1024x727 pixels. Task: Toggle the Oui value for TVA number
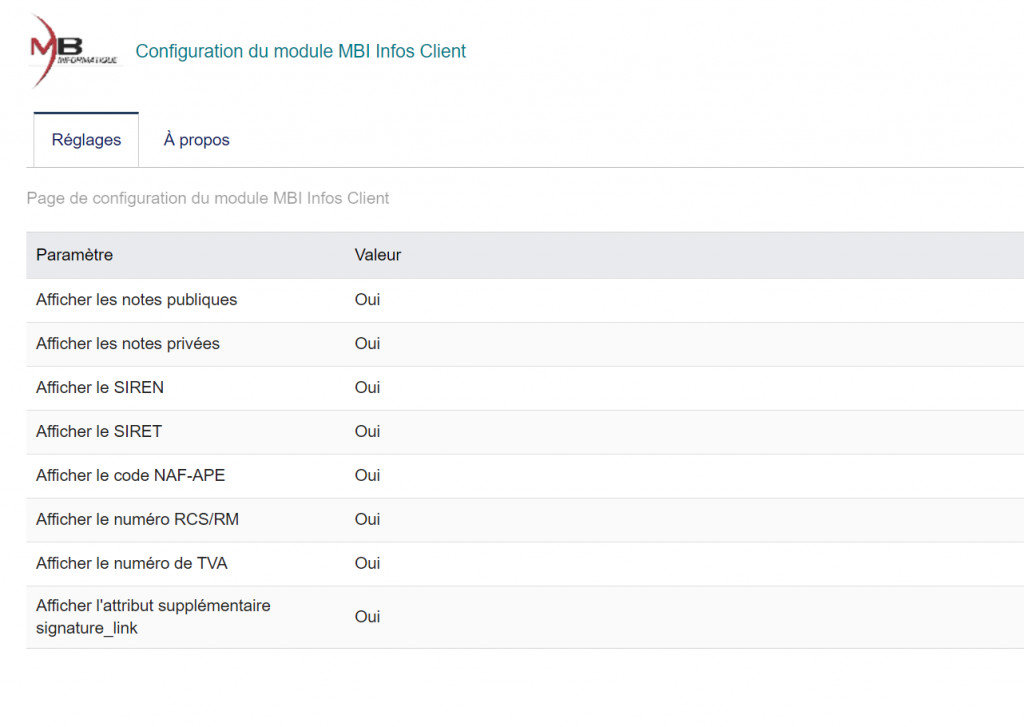point(367,564)
